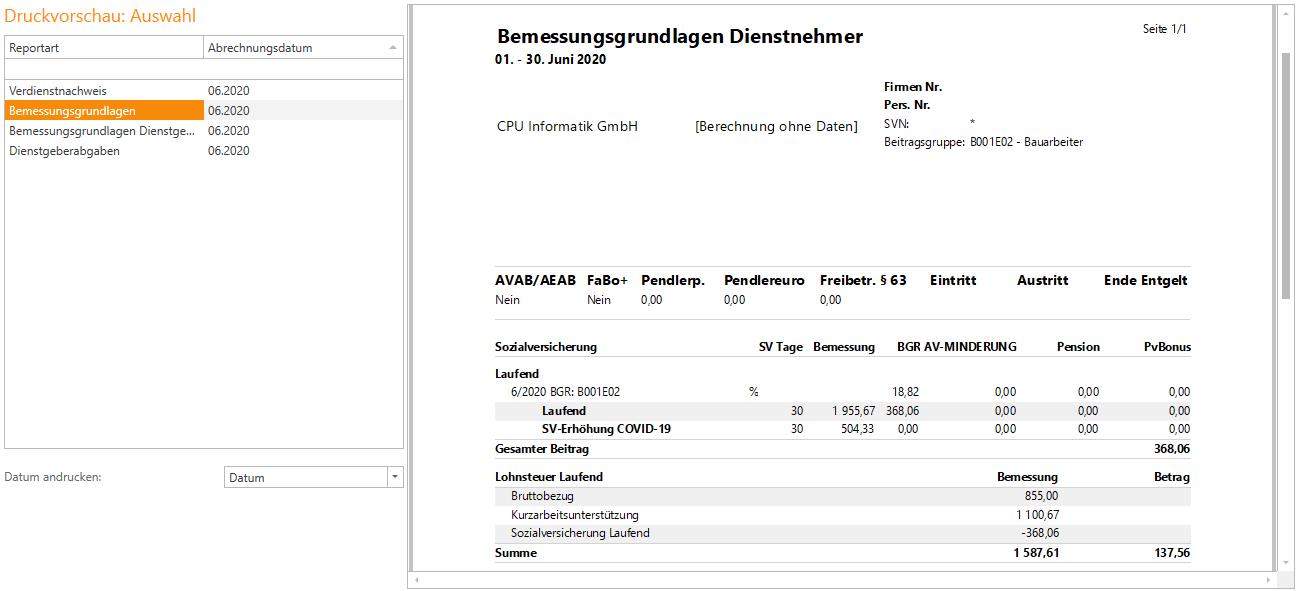Click the 06.2020 date of Dienstgeberabgaben
Screen dimensions: 1297x591
pos(229,151)
